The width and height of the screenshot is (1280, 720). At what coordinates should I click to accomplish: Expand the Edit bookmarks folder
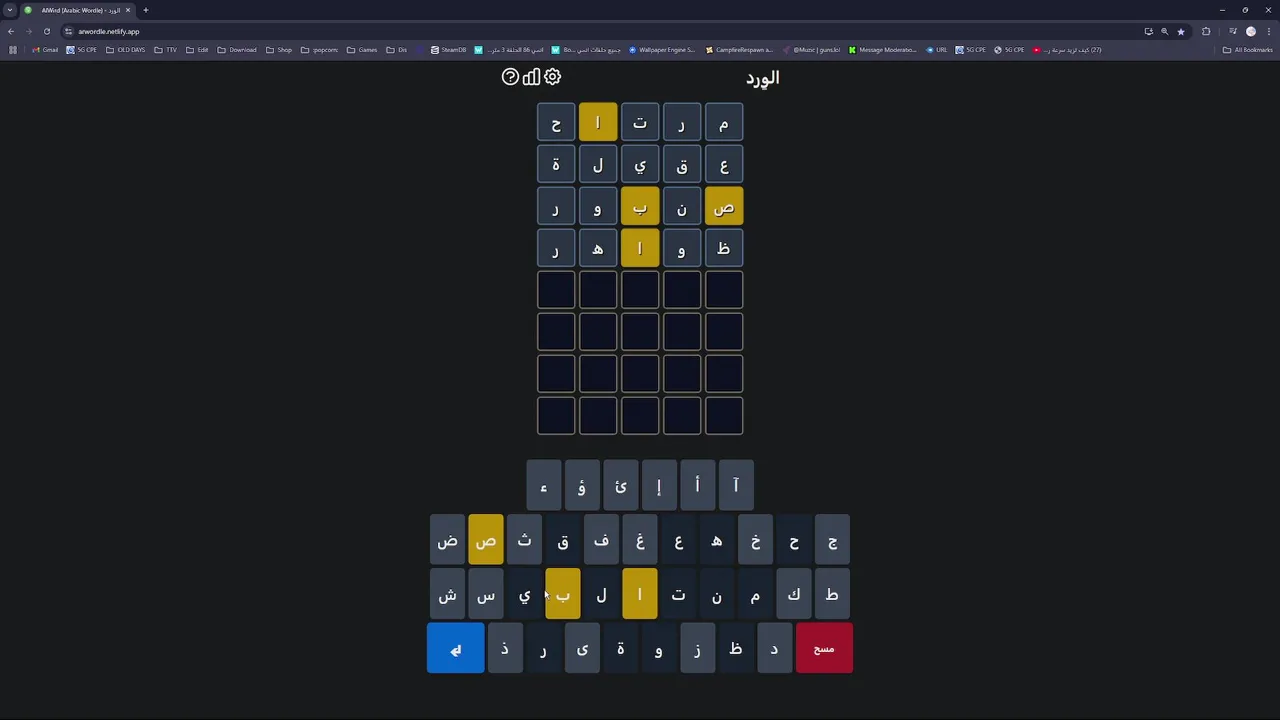pos(197,50)
